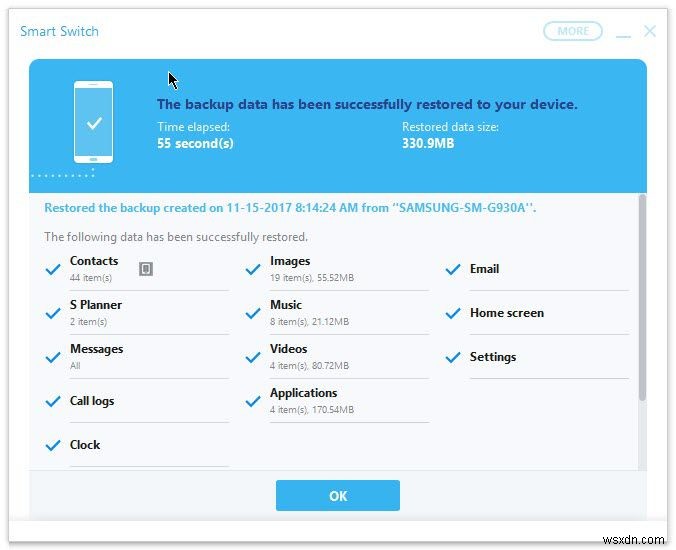Viewport: 676px width, 550px height.
Task: Minimize the Smart Switch window
Action: (623, 33)
